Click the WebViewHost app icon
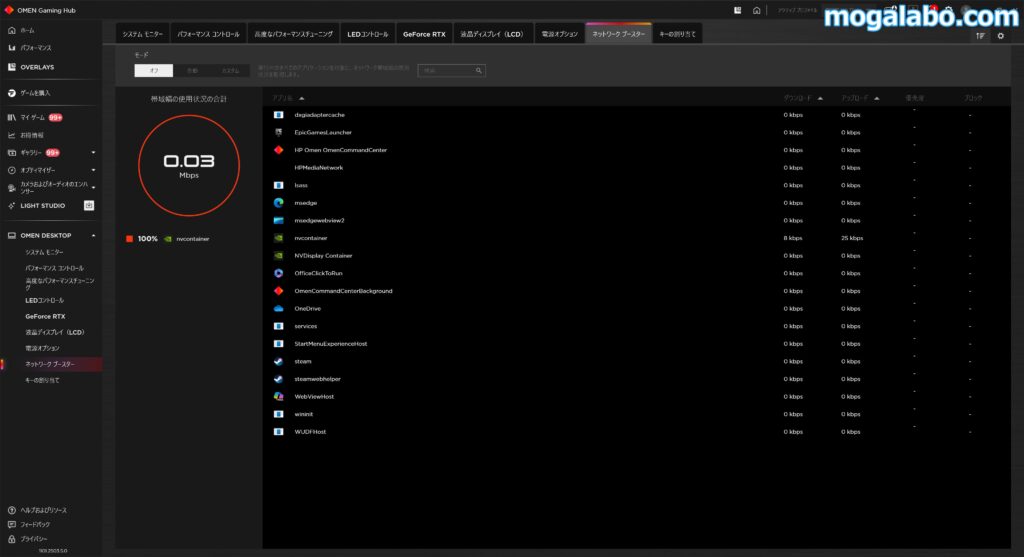1024x557 pixels. pyautogui.click(x=278, y=396)
